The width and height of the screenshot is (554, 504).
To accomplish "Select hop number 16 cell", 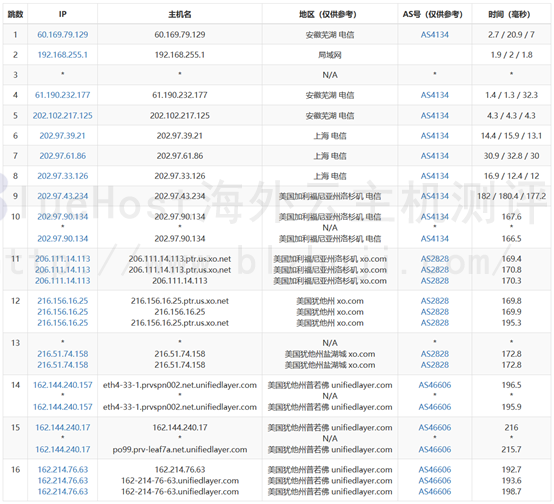I will (x=15, y=469).
